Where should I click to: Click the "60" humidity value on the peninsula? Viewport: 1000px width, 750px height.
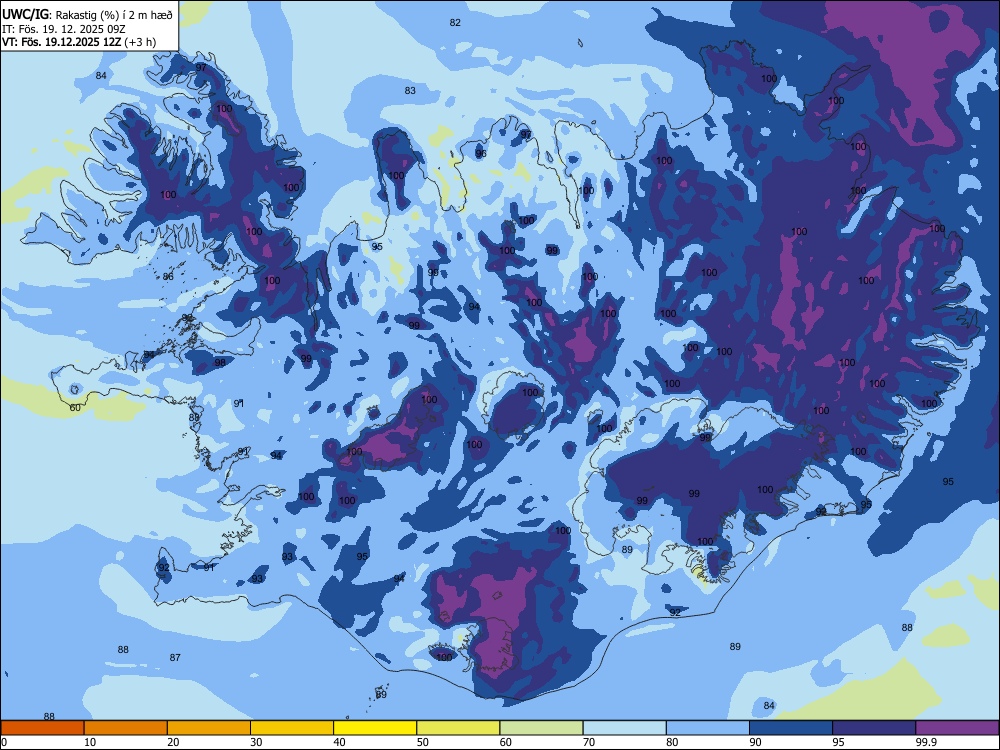pyautogui.click(x=75, y=408)
